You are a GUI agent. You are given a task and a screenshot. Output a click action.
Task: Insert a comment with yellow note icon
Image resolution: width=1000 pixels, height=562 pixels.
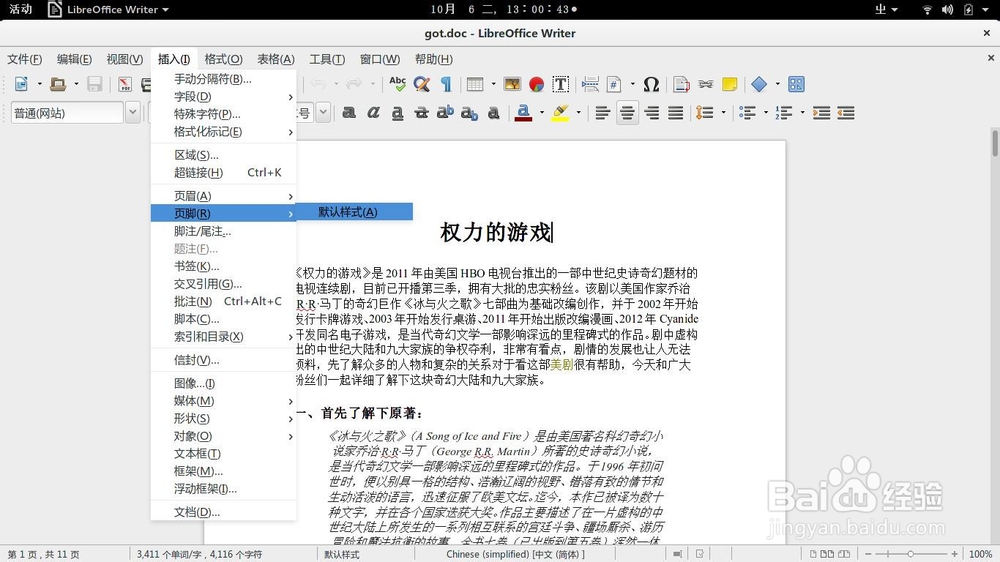pos(730,84)
